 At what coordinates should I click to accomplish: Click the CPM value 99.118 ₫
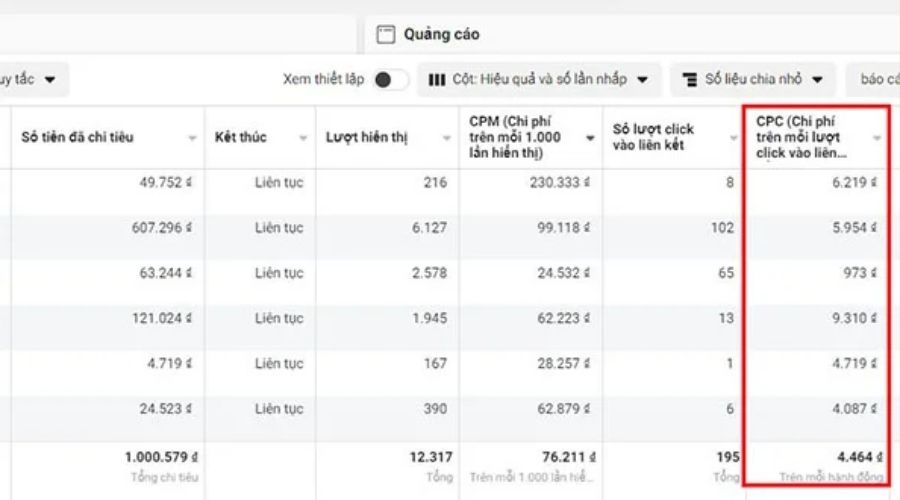[564, 228]
